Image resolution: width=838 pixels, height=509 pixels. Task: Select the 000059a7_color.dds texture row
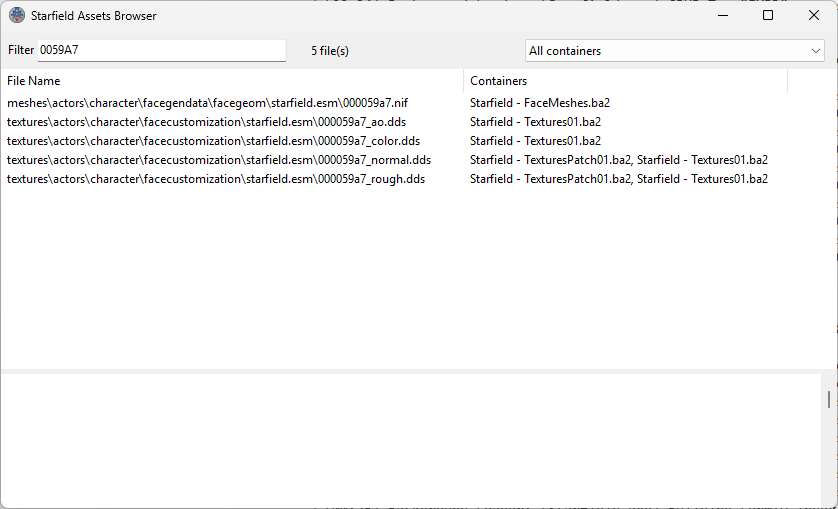click(213, 141)
